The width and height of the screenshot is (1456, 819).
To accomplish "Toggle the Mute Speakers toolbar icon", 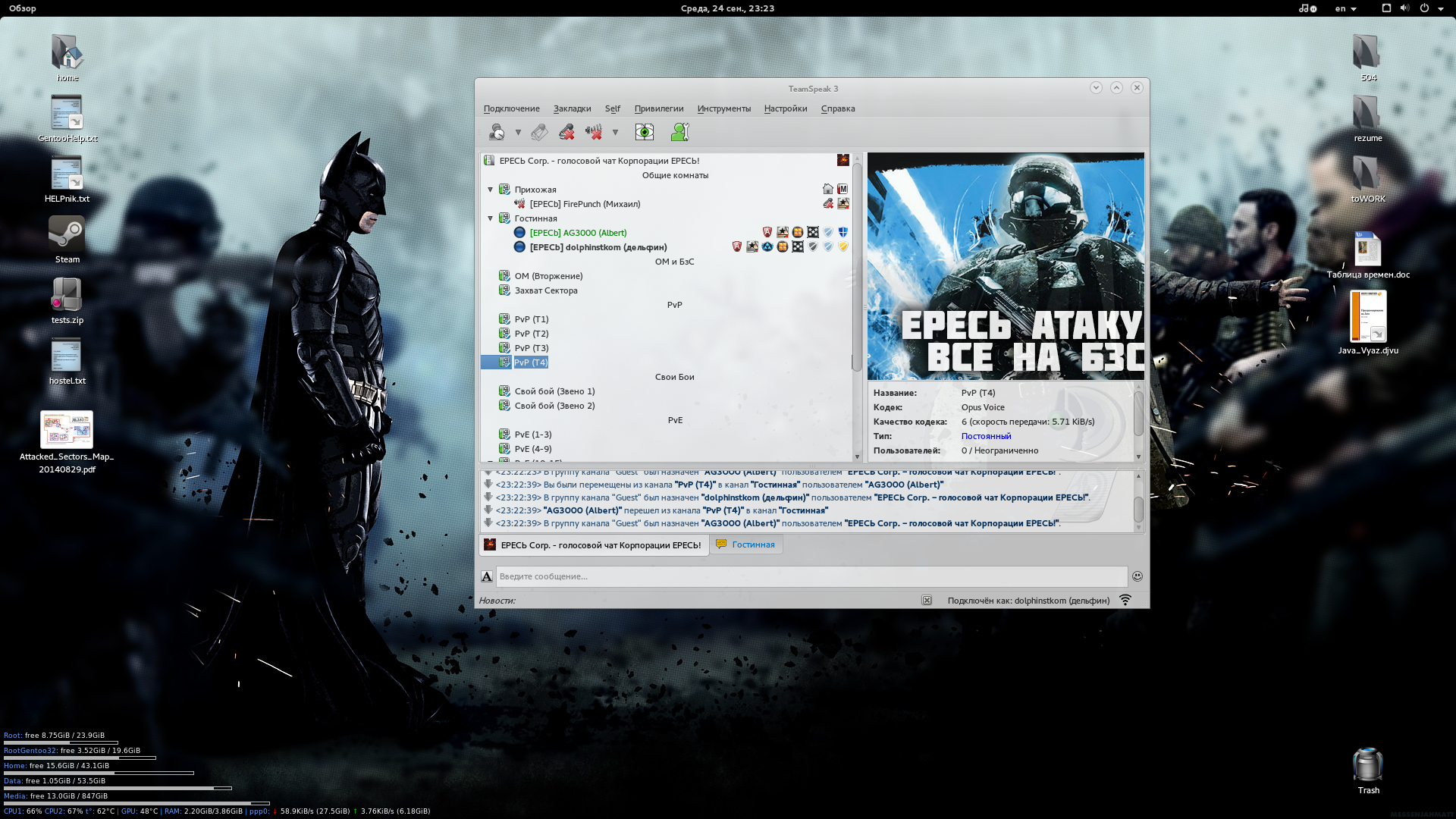I will 594,132.
